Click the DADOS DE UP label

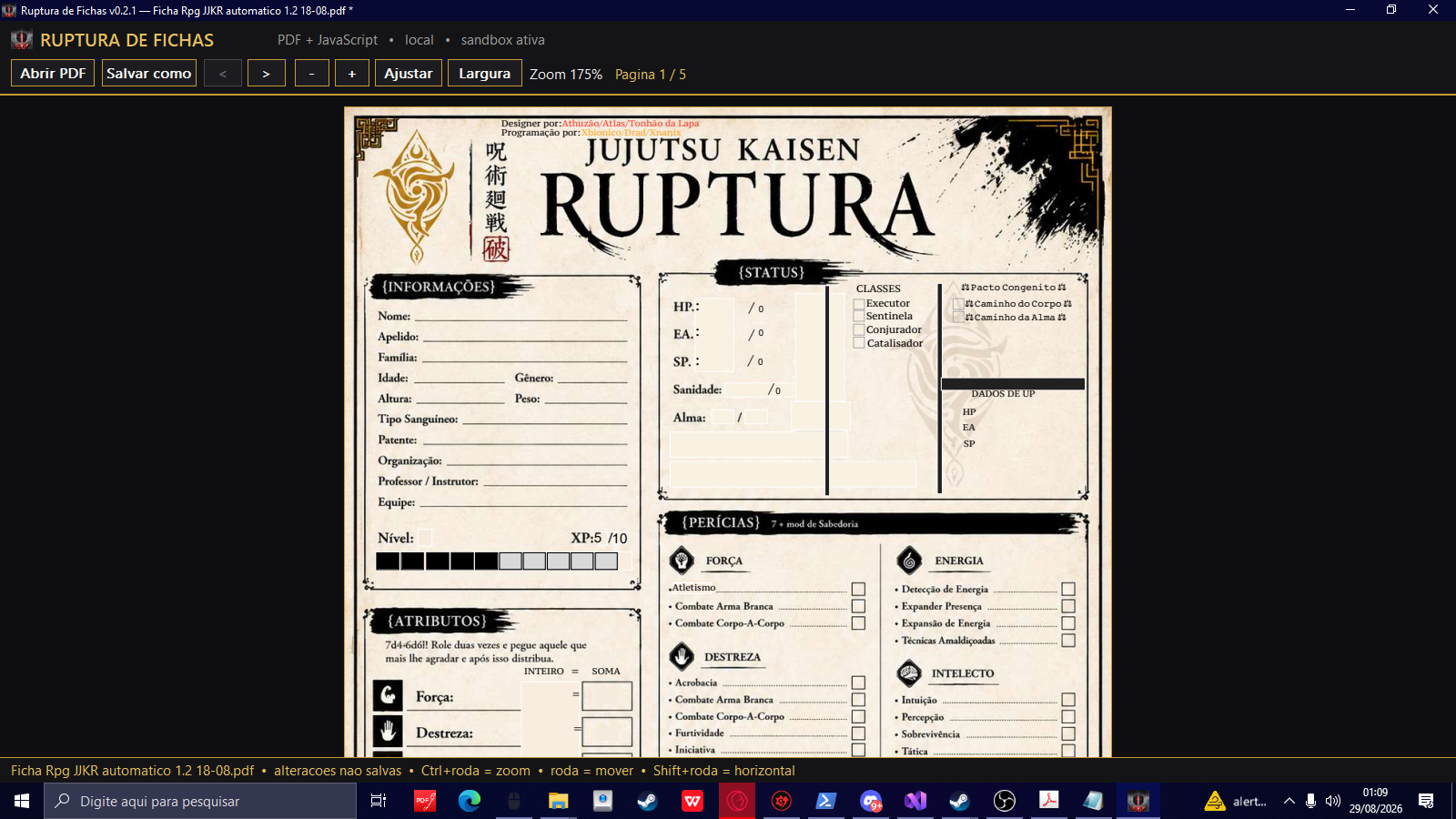[x=1003, y=394]
